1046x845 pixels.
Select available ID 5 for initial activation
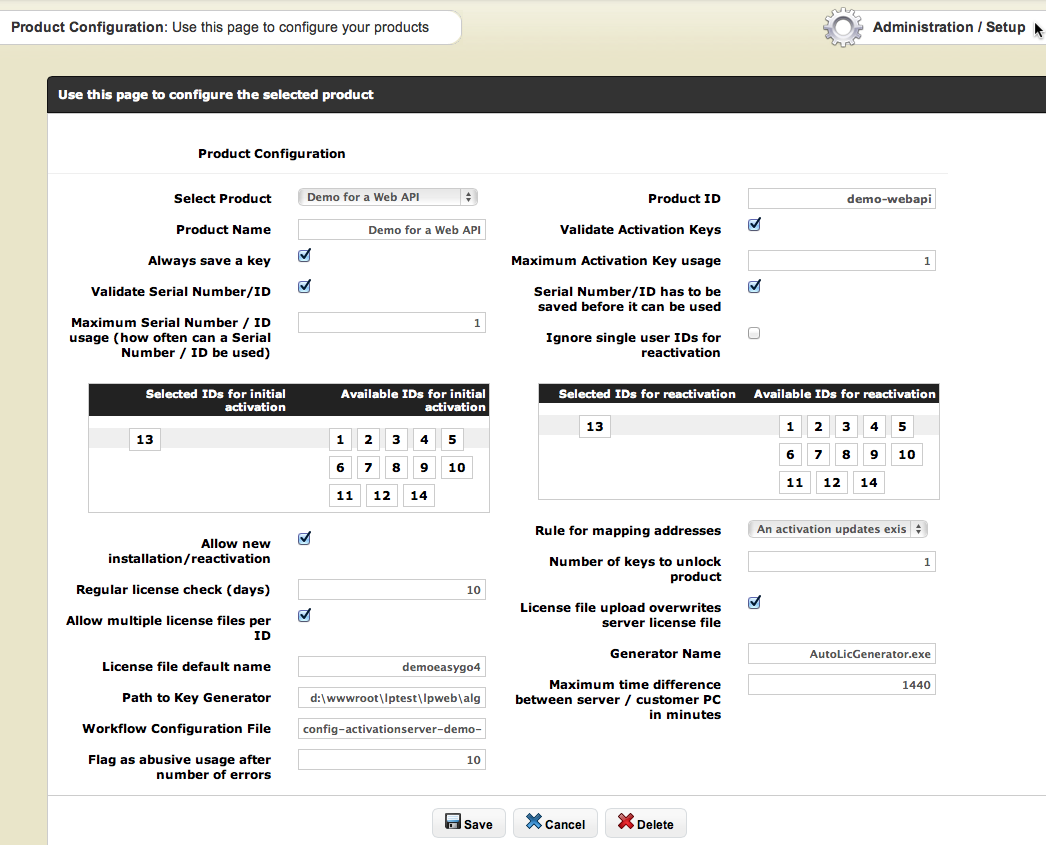tap(452, 440)
